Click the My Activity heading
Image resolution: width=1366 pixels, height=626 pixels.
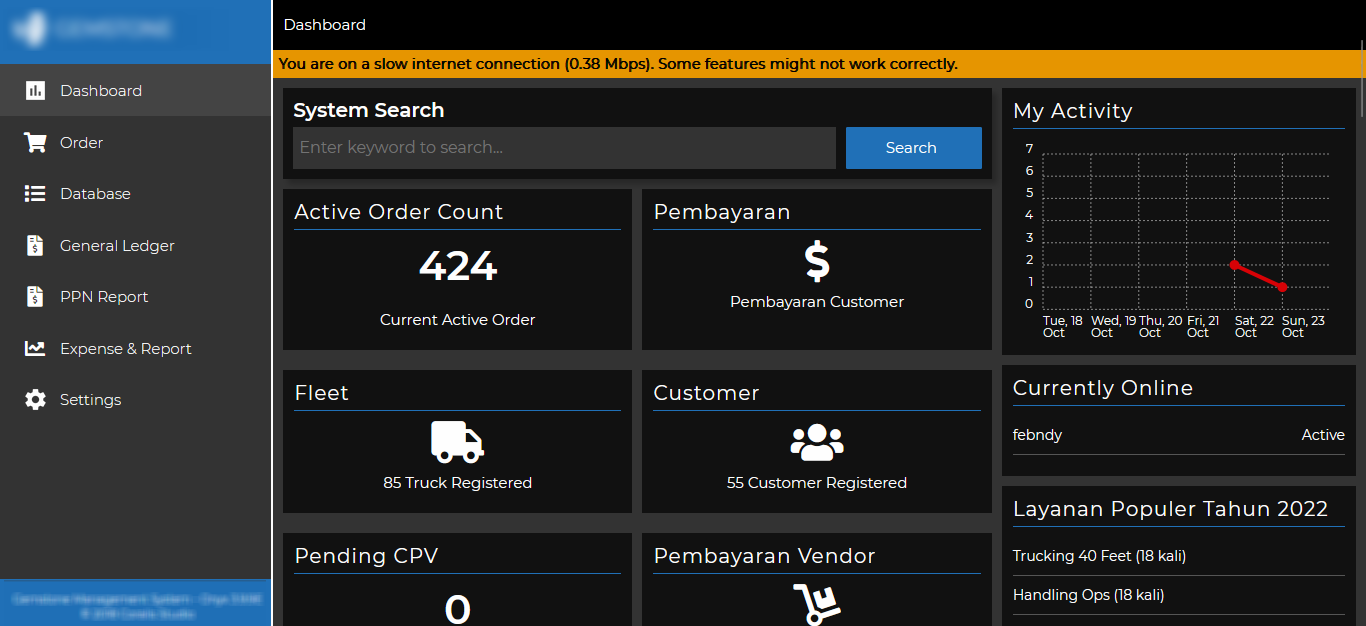tap(1072, 111)
